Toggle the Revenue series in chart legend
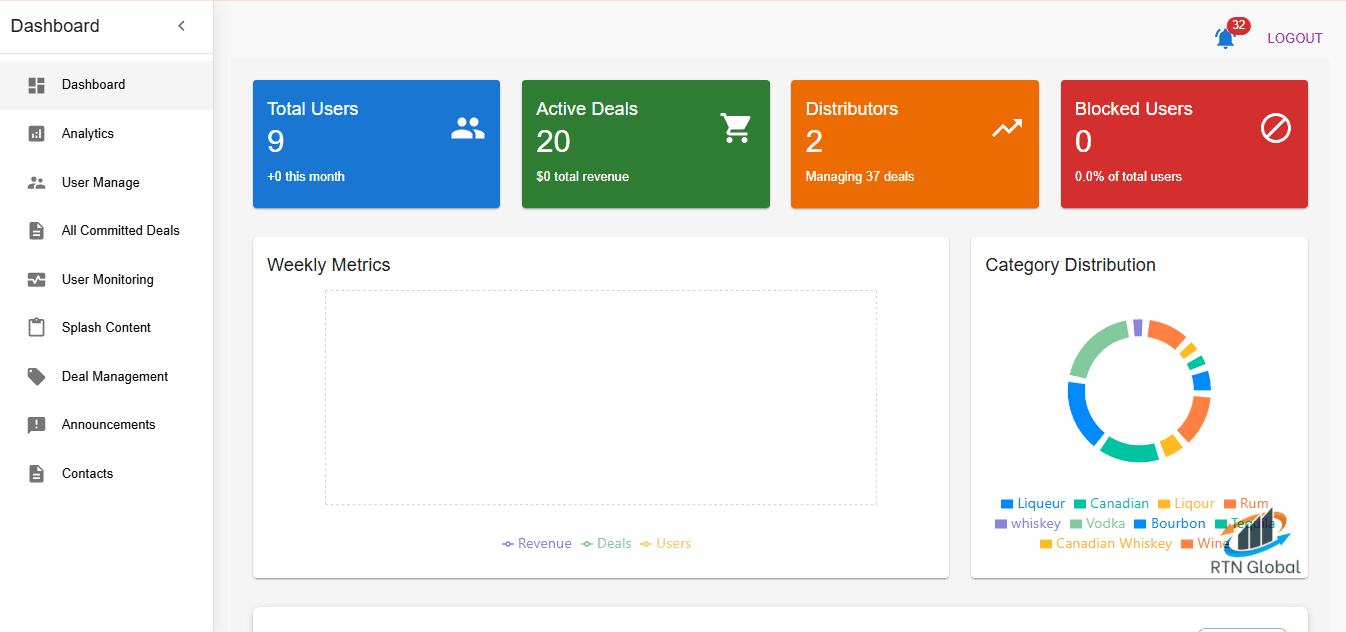 point(537,544)
